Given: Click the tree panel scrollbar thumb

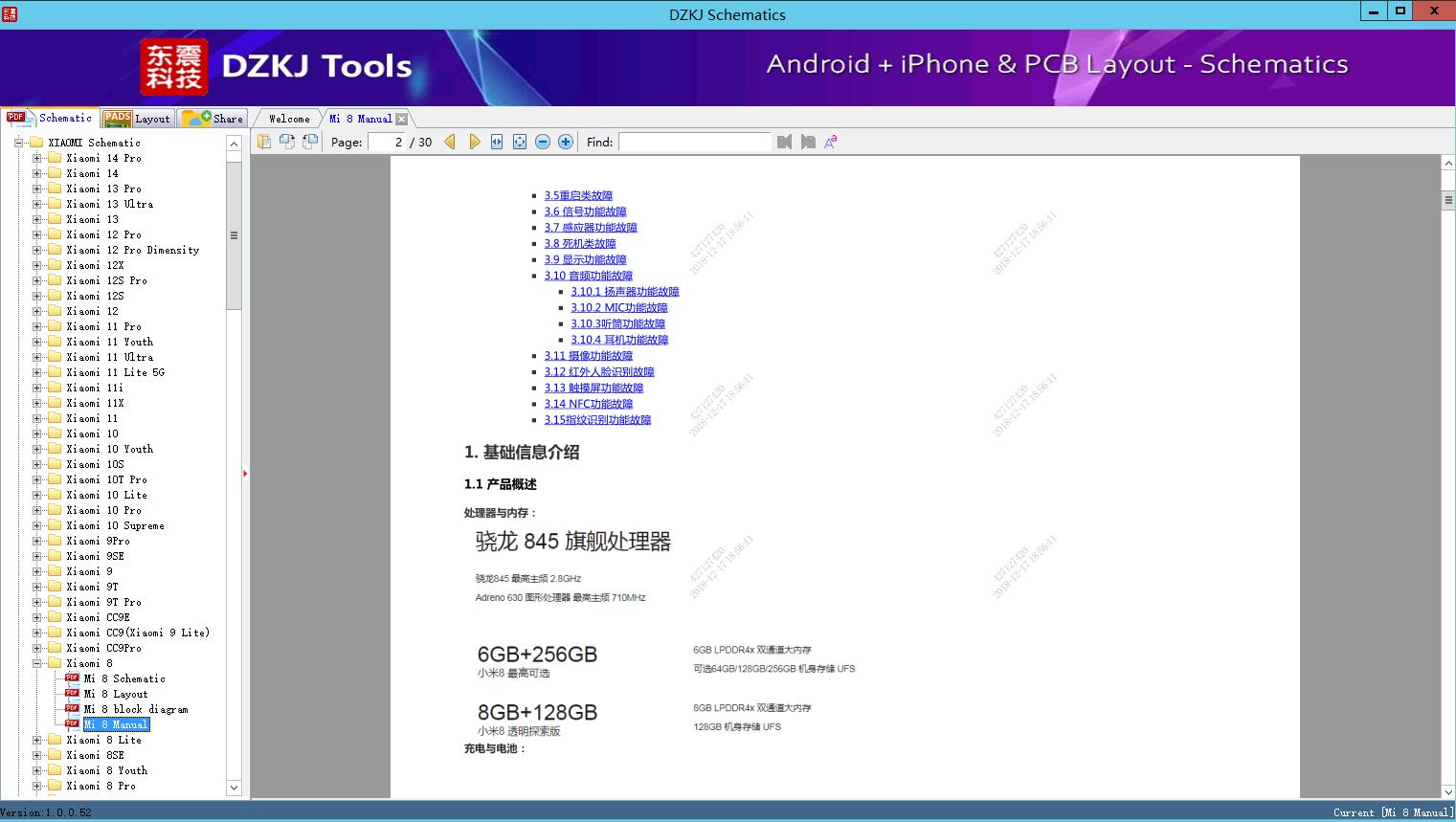Looking at the screenshot, I should click(x=234, y=235).
